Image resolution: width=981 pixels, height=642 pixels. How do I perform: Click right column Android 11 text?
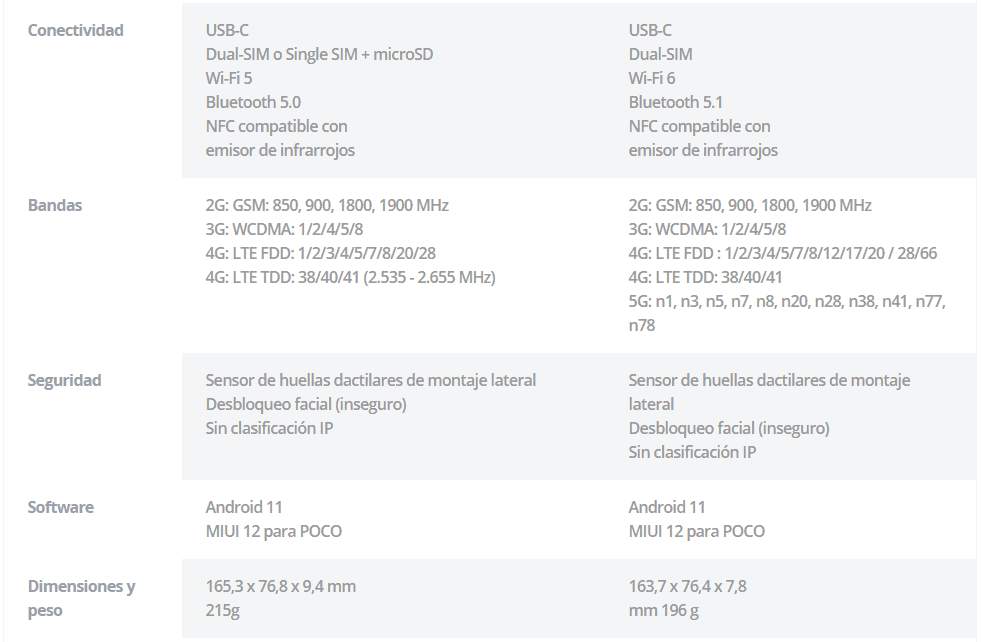(x=667, y=507)
